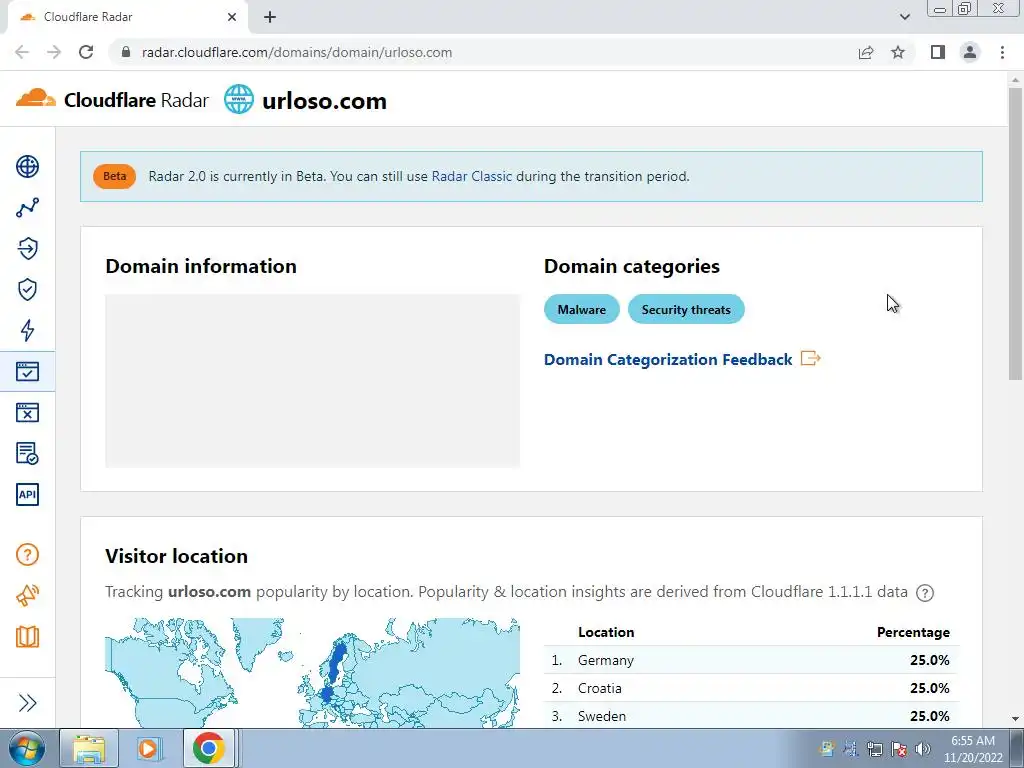Viewport: 1024px width, 768px height.
Task: Close the Cloudflare Radar tab
Action: tap(232, 17)
